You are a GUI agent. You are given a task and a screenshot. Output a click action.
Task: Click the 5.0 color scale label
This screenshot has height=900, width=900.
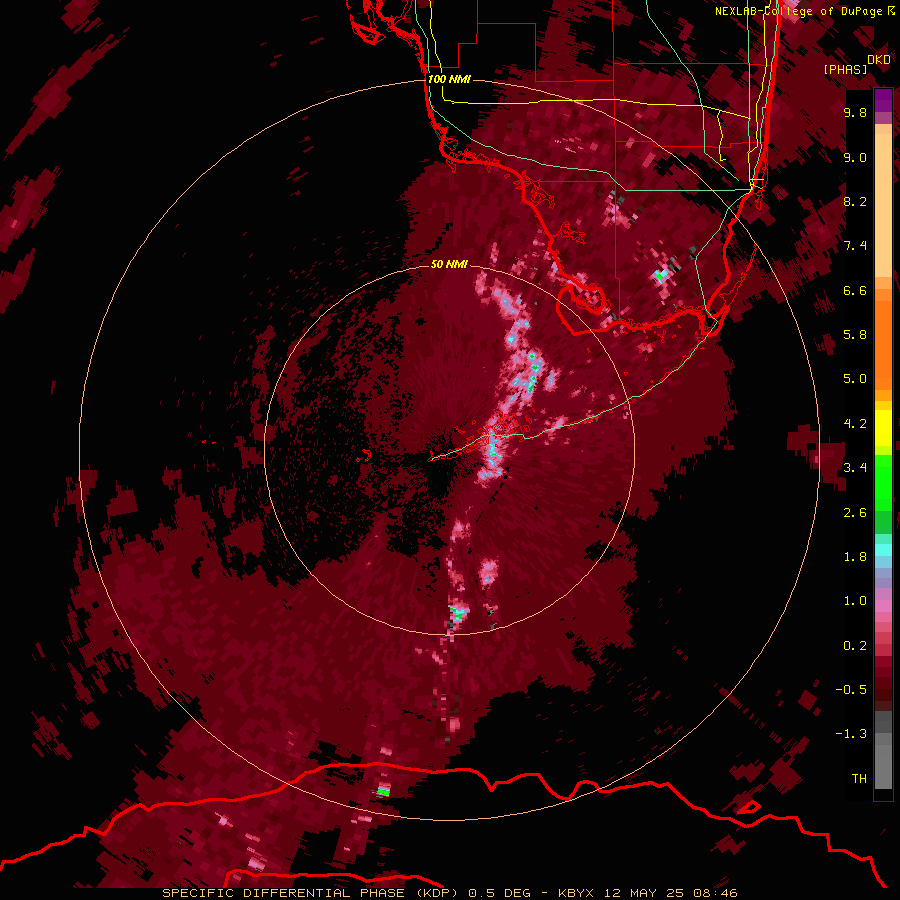tap(855, 379)
